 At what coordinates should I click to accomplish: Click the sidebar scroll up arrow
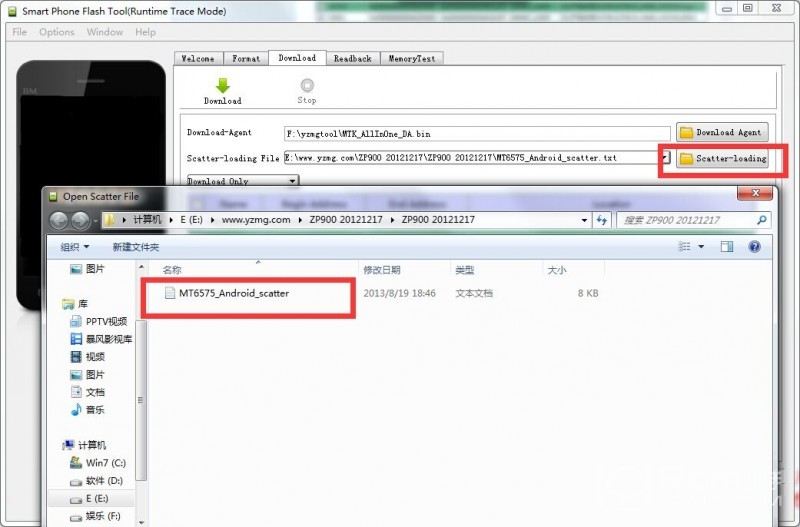[141, 267]
